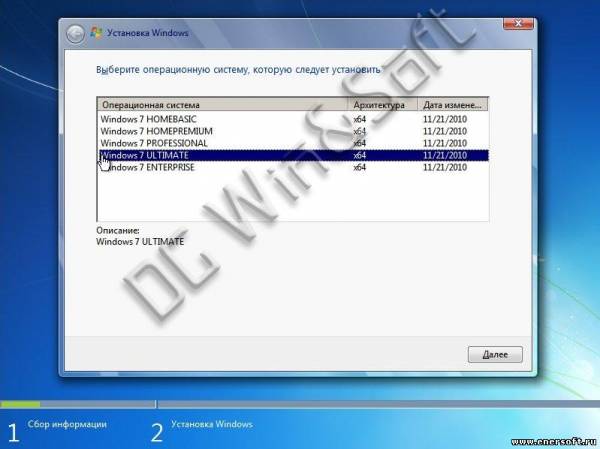Image resolution: width=600 pixels, height=449 pixels.
Task: Click the description text Windows 7 ULTIMATE
Action: coord(140,242)
